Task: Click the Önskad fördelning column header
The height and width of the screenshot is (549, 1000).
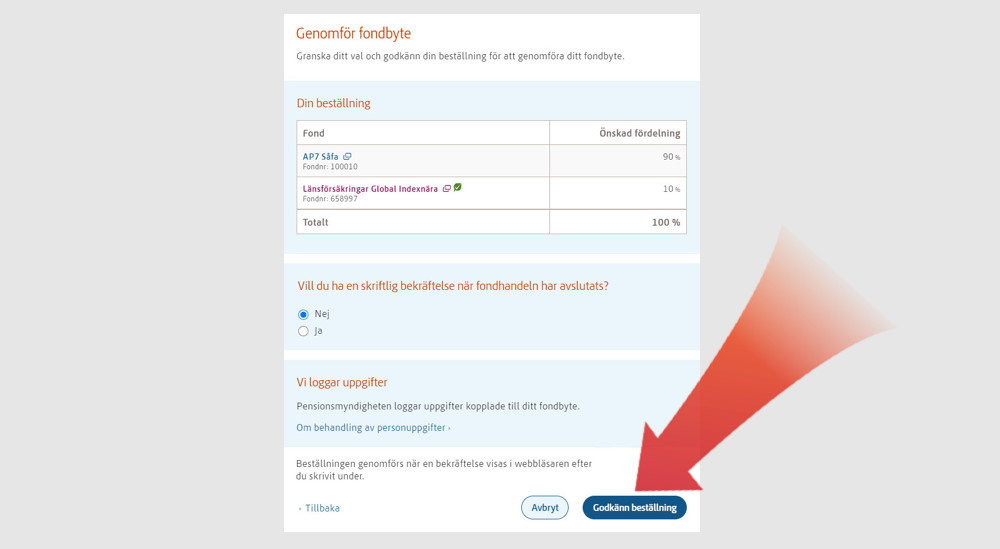Action: tap(642, 133)
